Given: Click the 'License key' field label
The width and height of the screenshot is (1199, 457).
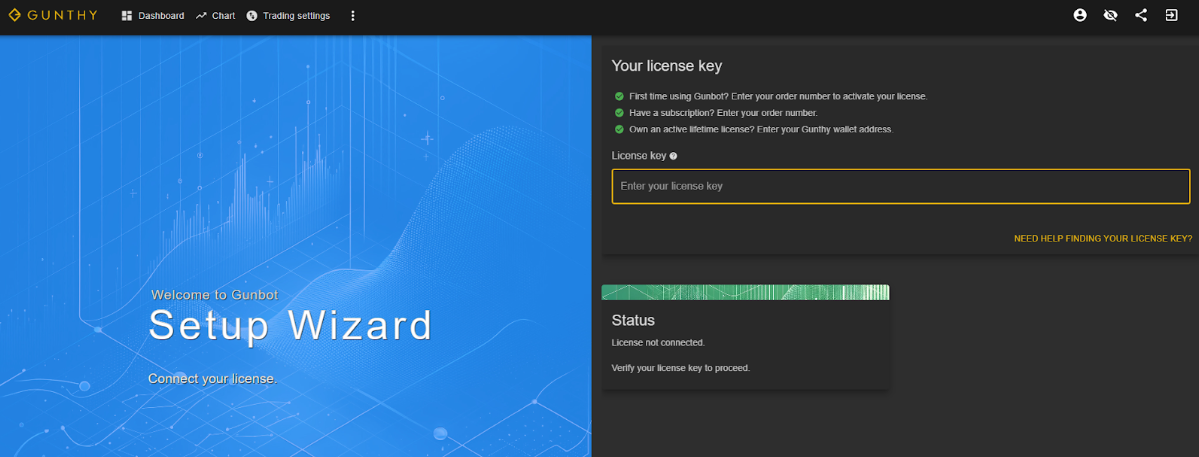Looking at the screenshot, I should 638,156.
